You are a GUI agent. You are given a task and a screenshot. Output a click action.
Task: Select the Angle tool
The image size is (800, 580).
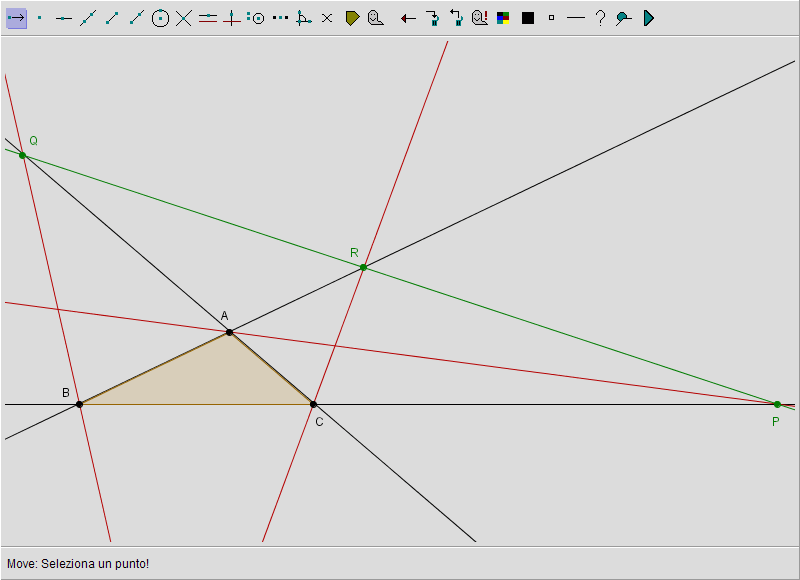point(304,18)
